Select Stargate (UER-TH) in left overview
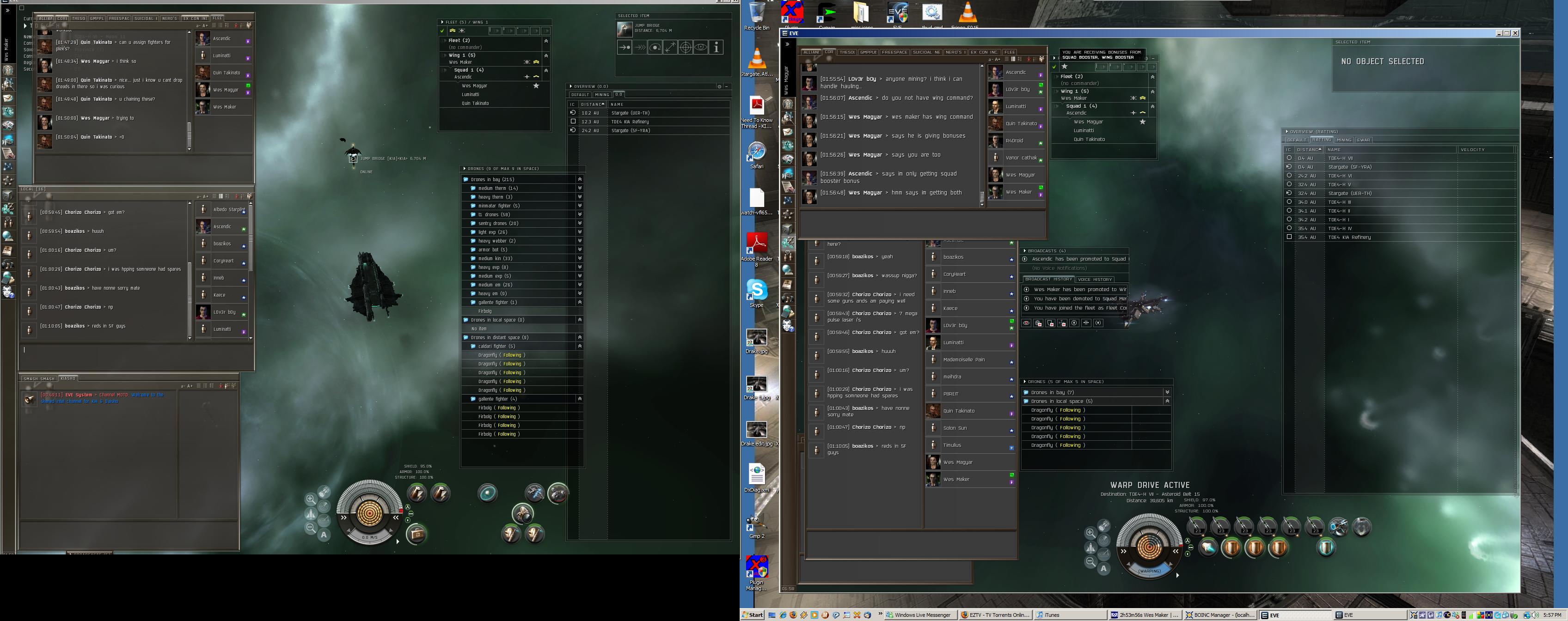1568x621 pixels. pos(631,113)
